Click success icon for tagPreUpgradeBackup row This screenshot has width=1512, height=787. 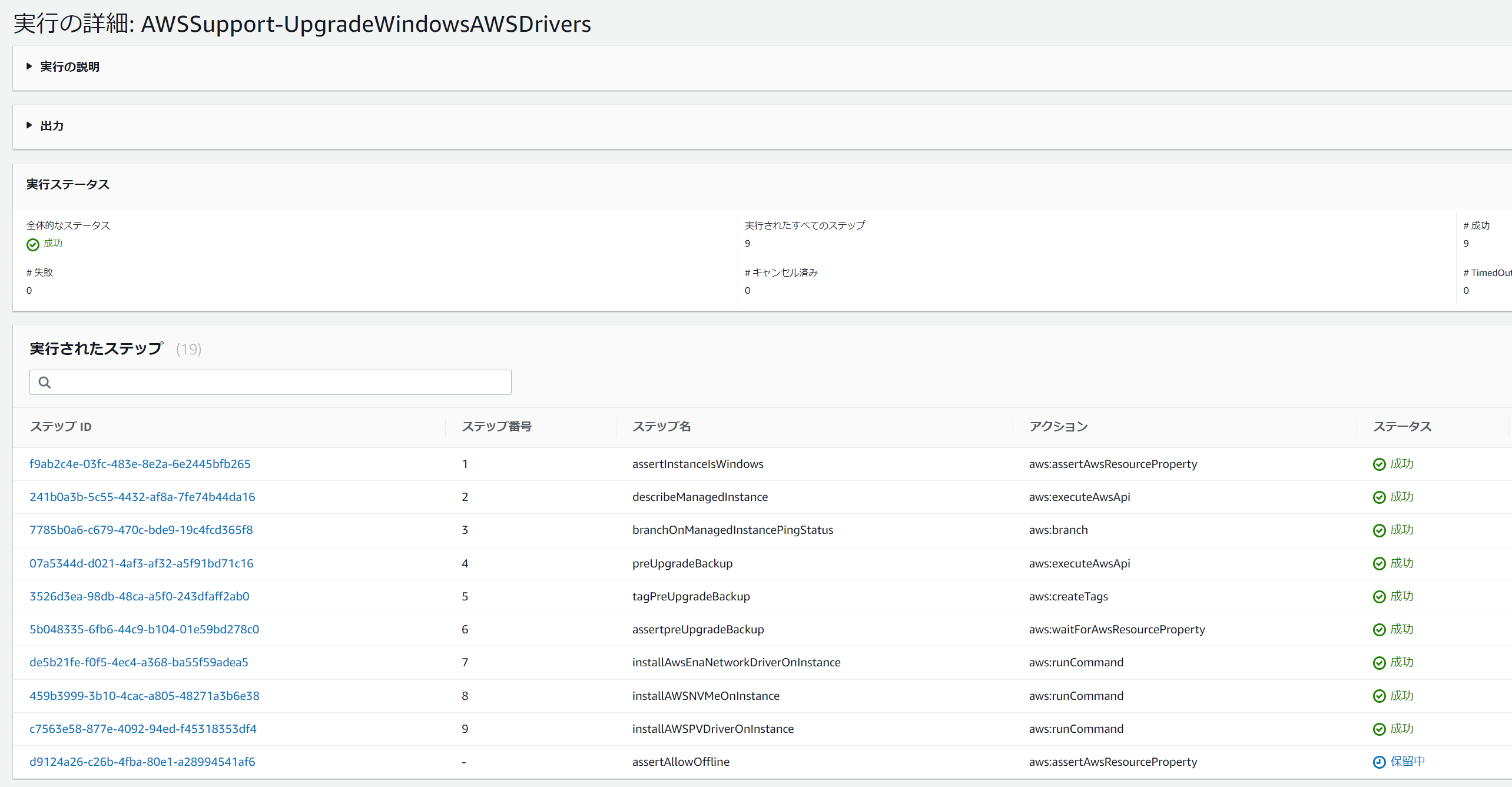[x=1379, y=597]
